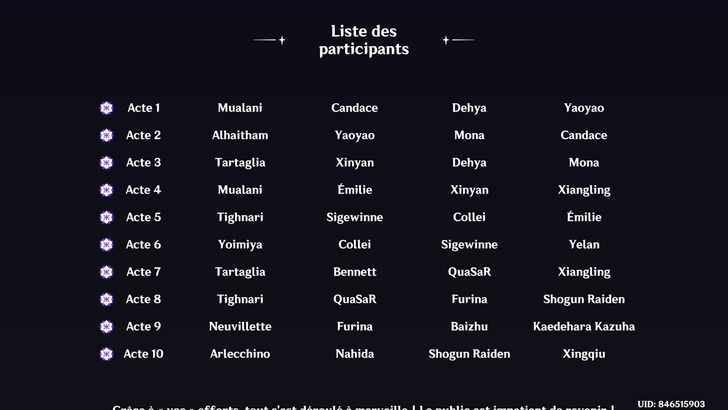
Task: Click the purple icon beside Acte 6
Action: 107,245
